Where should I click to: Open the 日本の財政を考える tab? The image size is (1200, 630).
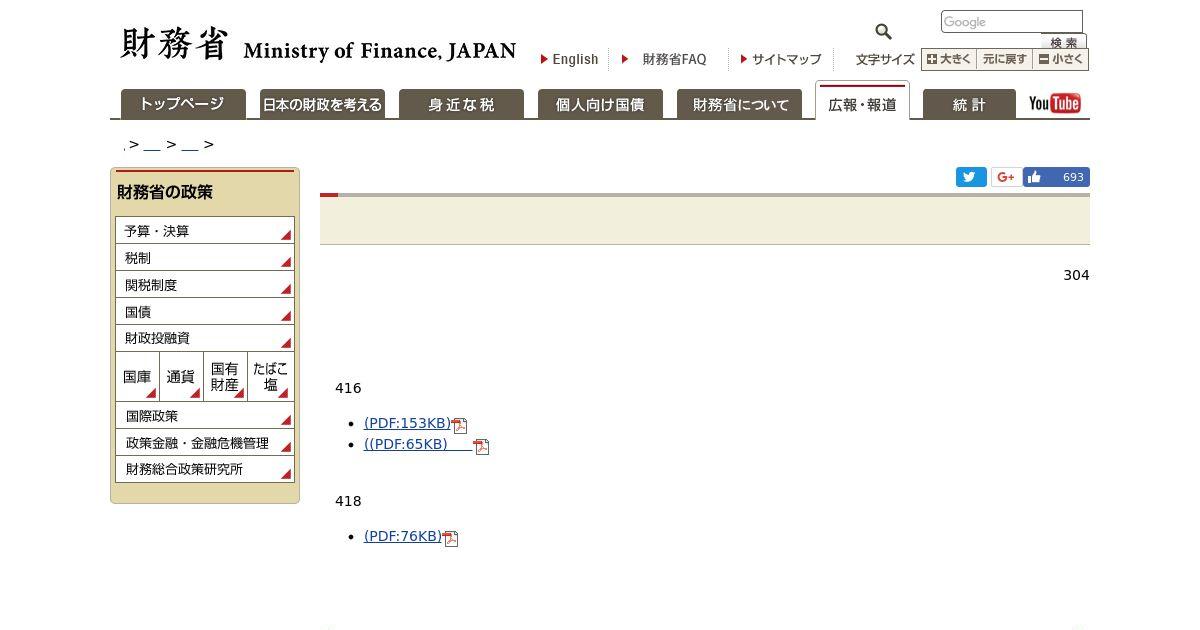coord(322,104)
